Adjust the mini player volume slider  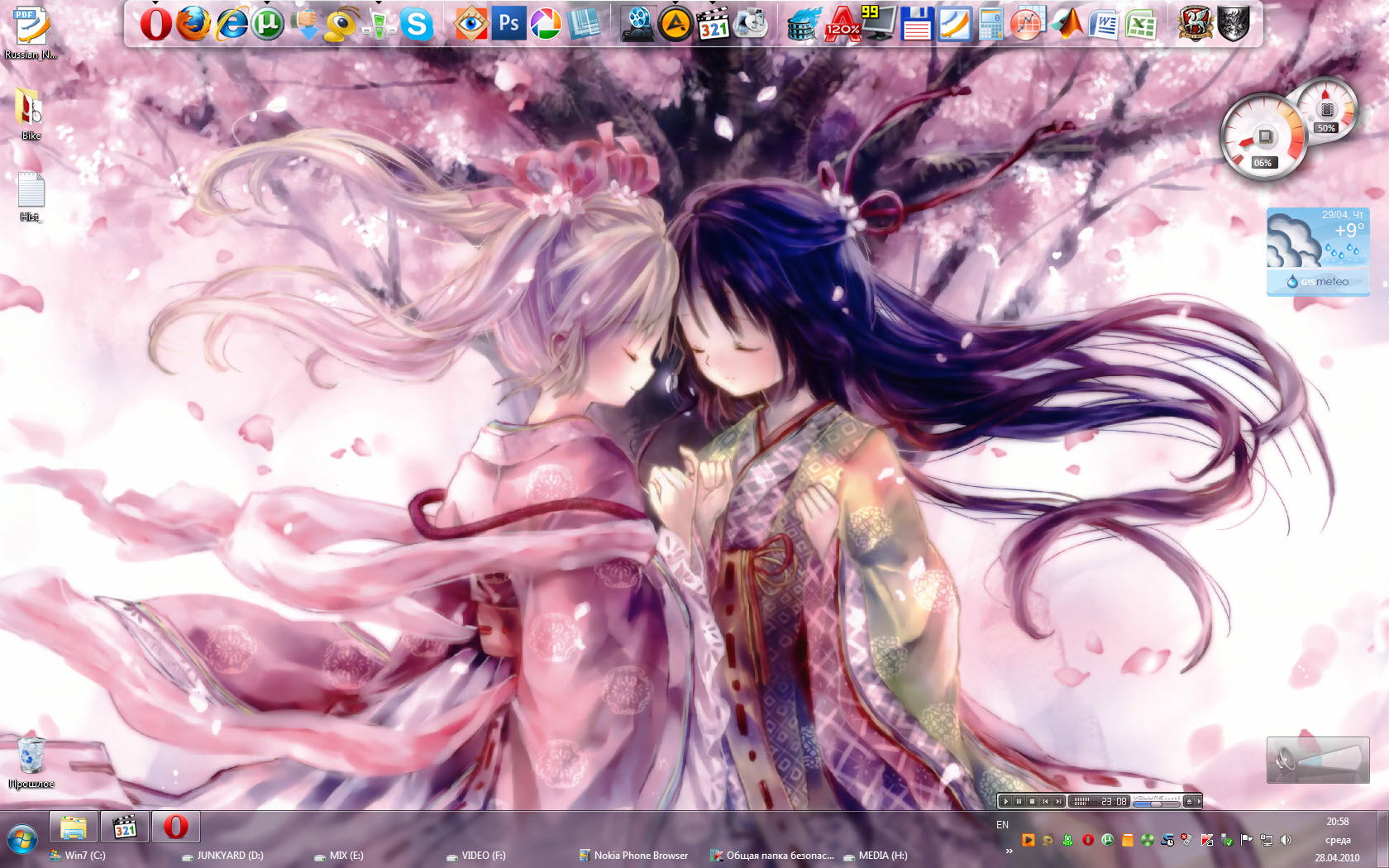1157,804
